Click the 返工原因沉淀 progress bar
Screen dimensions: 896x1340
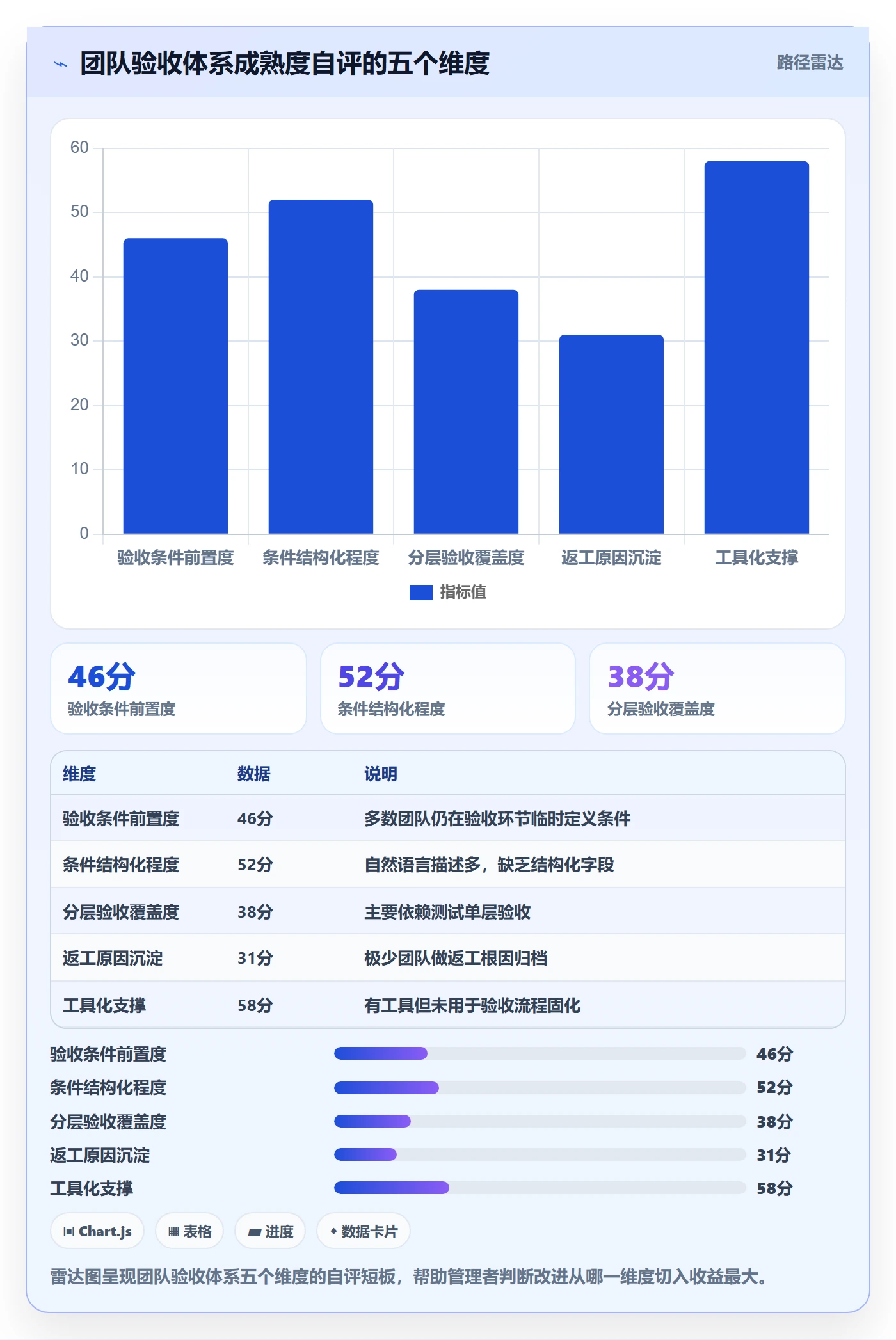coord(540,1154)
